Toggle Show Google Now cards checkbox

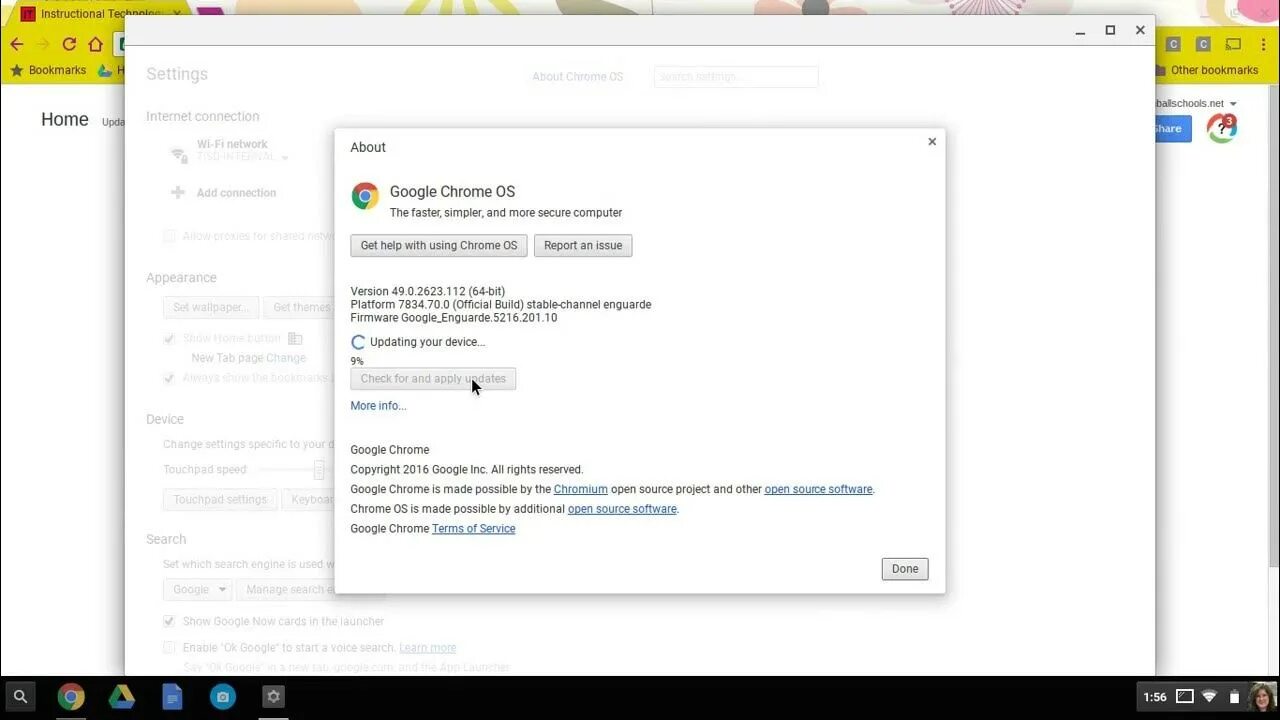coord(169,621)
